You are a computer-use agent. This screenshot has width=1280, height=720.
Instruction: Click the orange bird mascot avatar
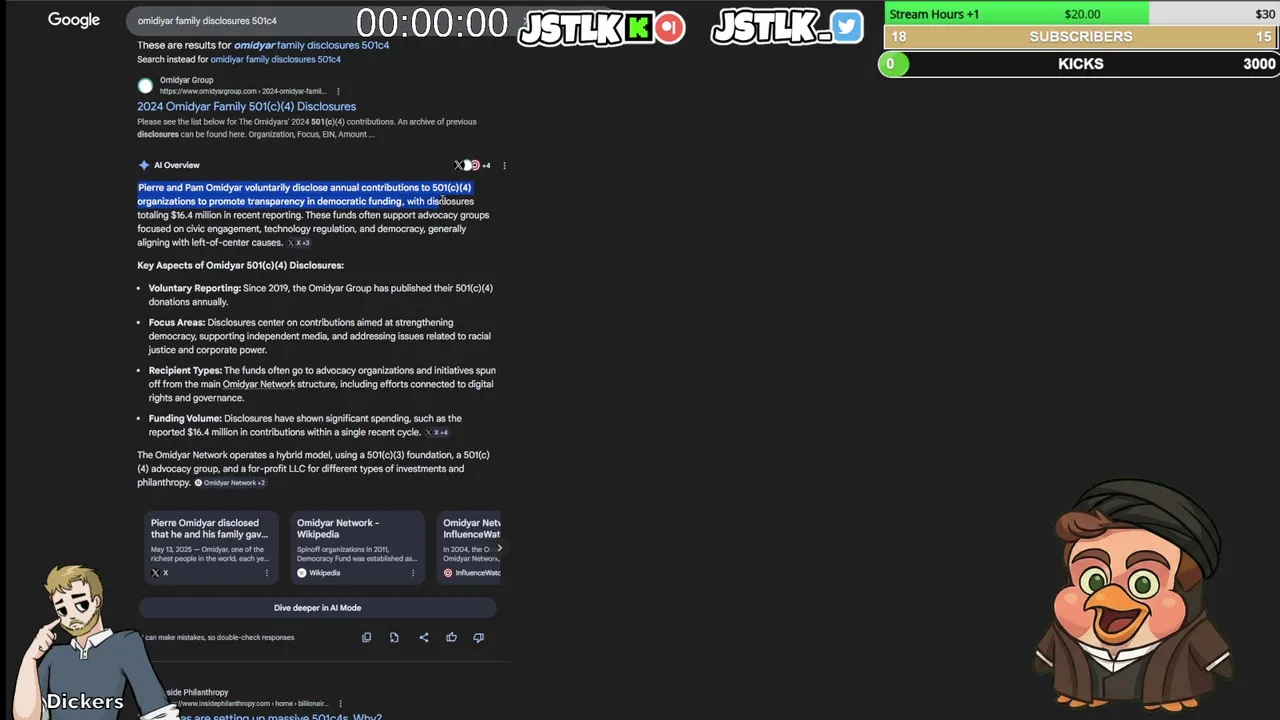tap(1133, 595)
